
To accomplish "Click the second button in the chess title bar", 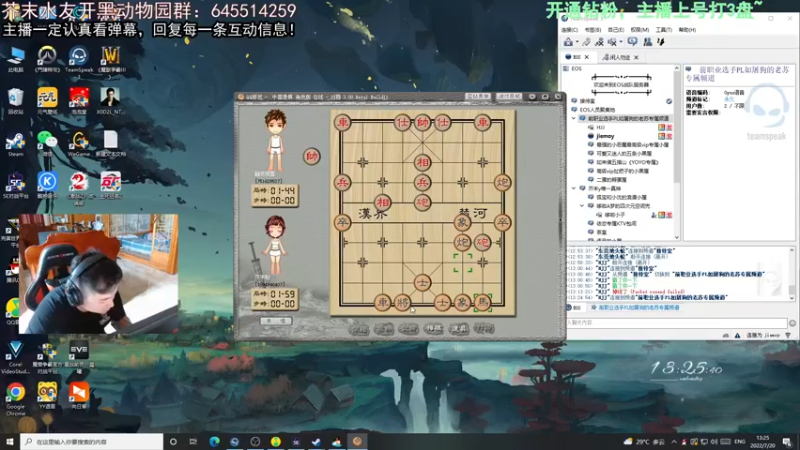I will click(509, 96).
